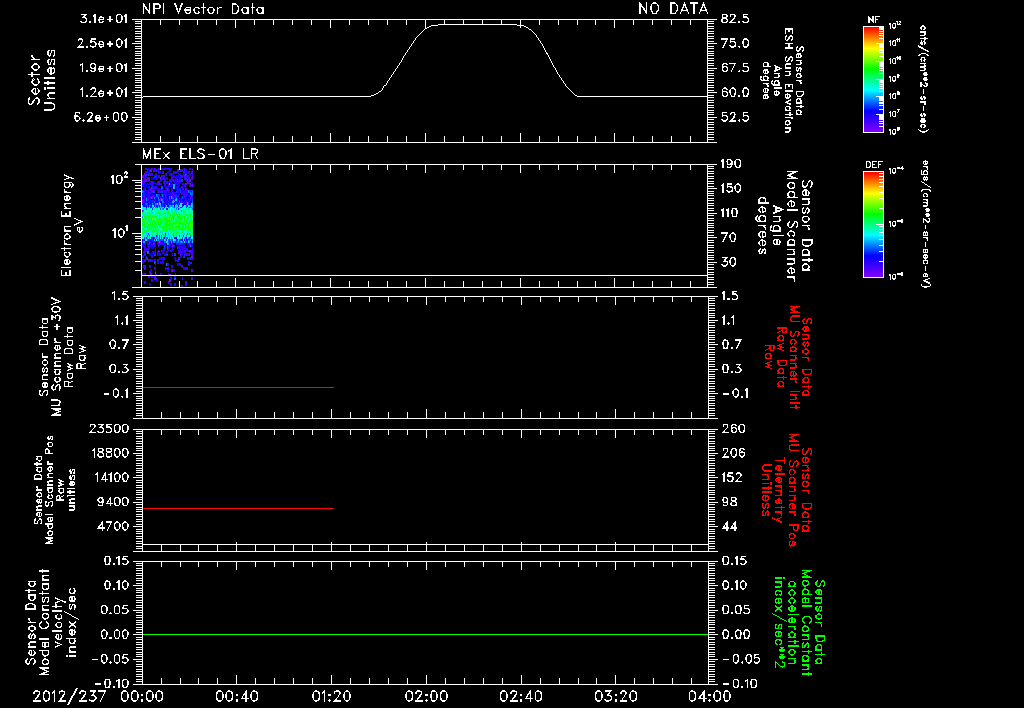Viewport: 1024px width, 708px height.
Task: Click the 1.2e+01 tick label
Action: [103, 93]
